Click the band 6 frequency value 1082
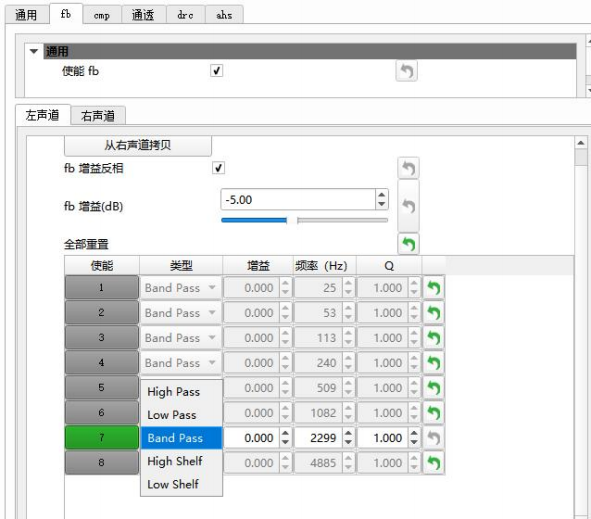This screenshot has width=591, height=519. (319, 413)
